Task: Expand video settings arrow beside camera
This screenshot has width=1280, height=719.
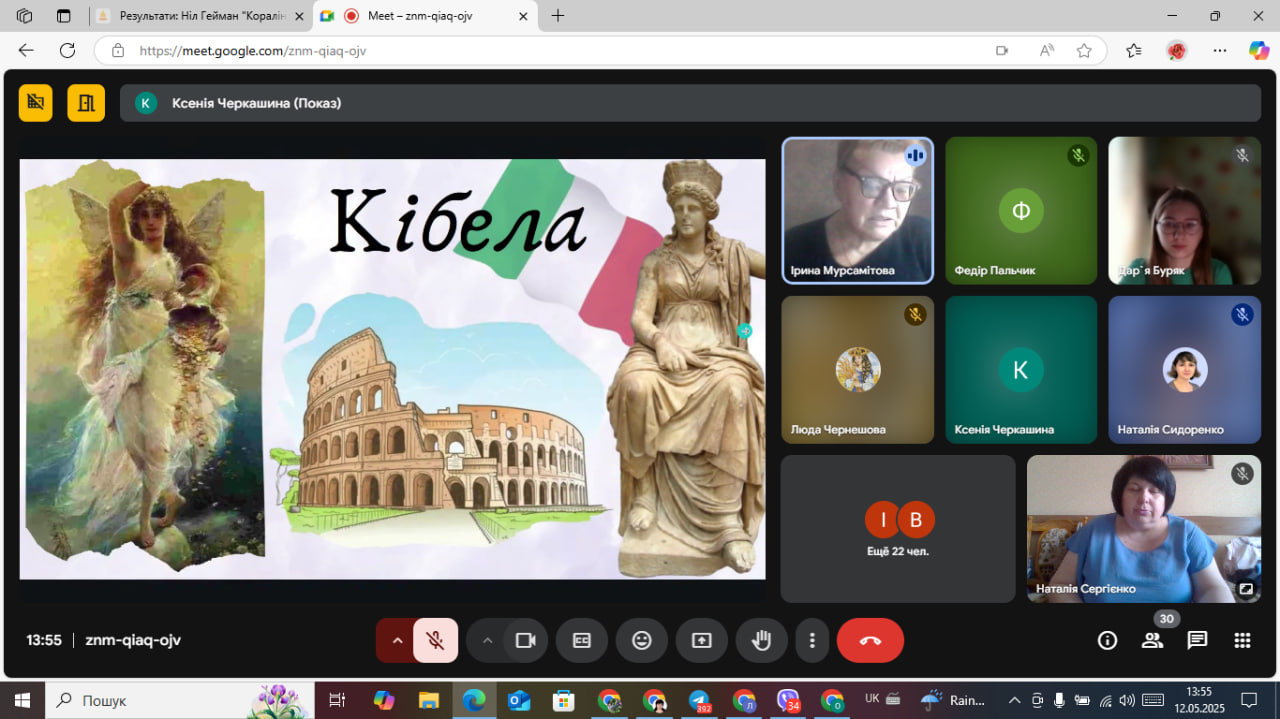Action: coord(487,640)
